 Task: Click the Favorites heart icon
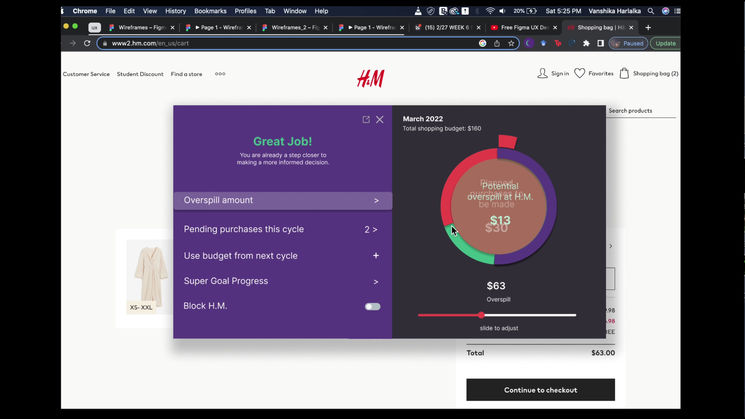[580, 73]
